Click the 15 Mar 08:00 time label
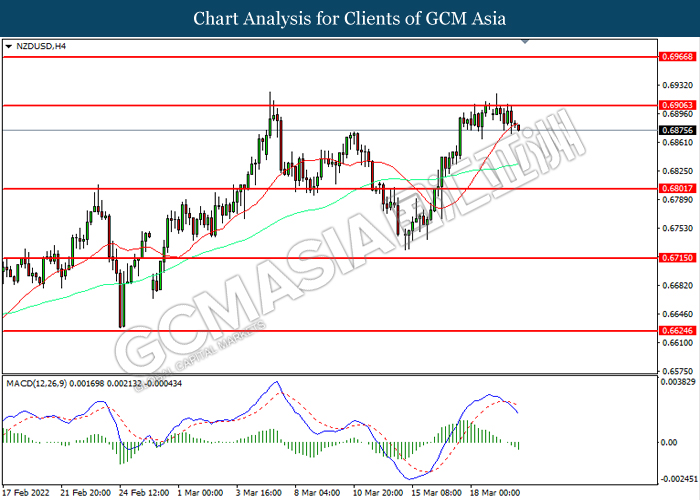The width and height of the screenshot is (700, 500). 436,493
